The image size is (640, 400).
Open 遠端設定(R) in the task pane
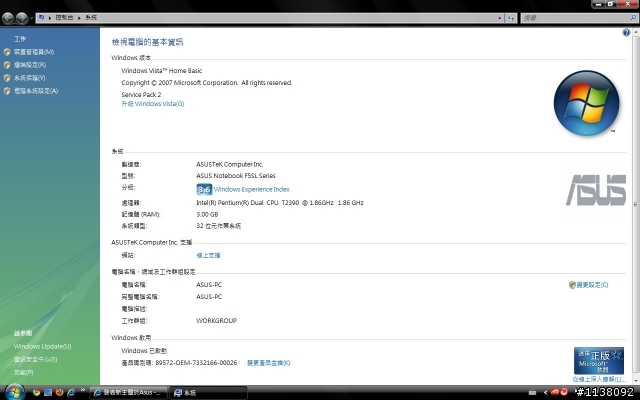point(30,65)
